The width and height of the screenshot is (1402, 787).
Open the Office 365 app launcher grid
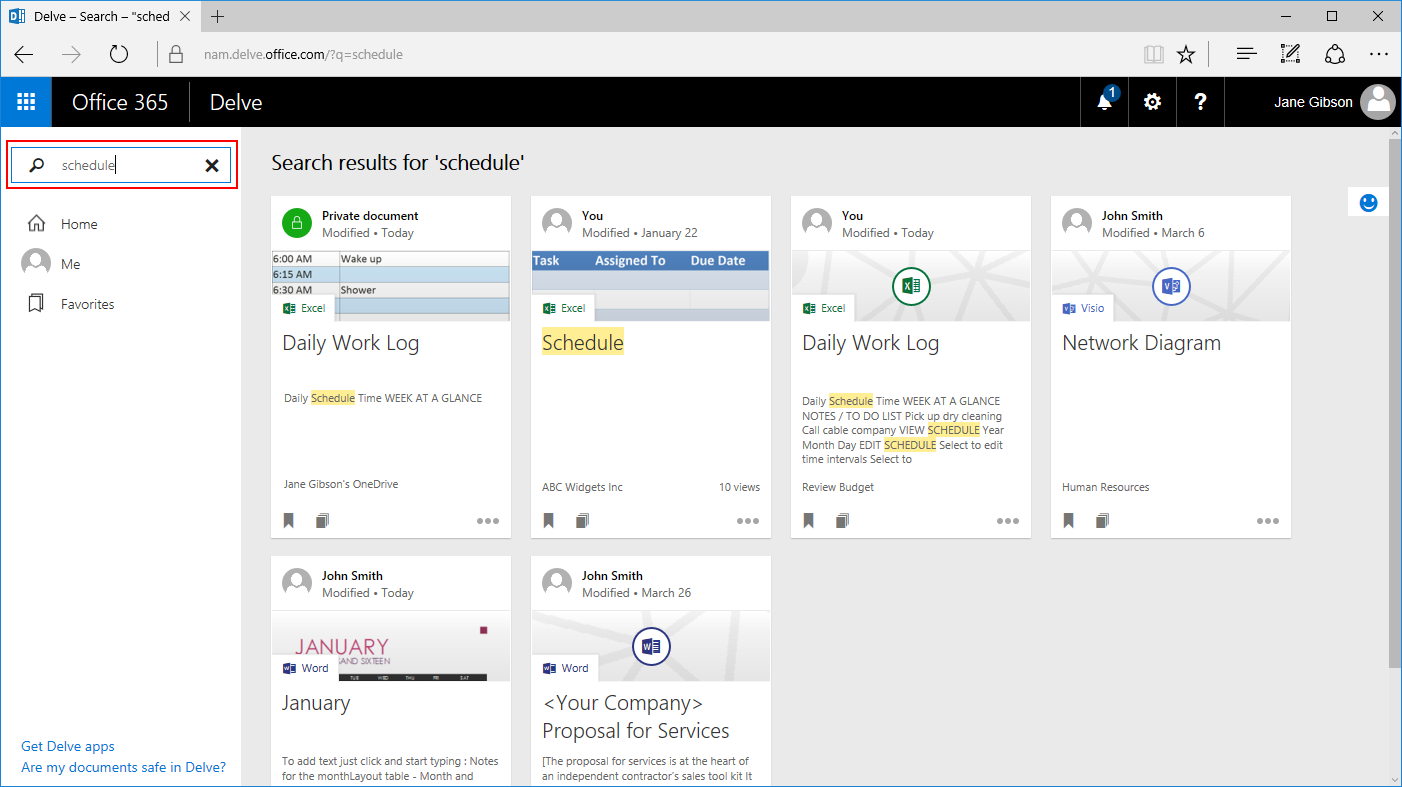point(26,102)
